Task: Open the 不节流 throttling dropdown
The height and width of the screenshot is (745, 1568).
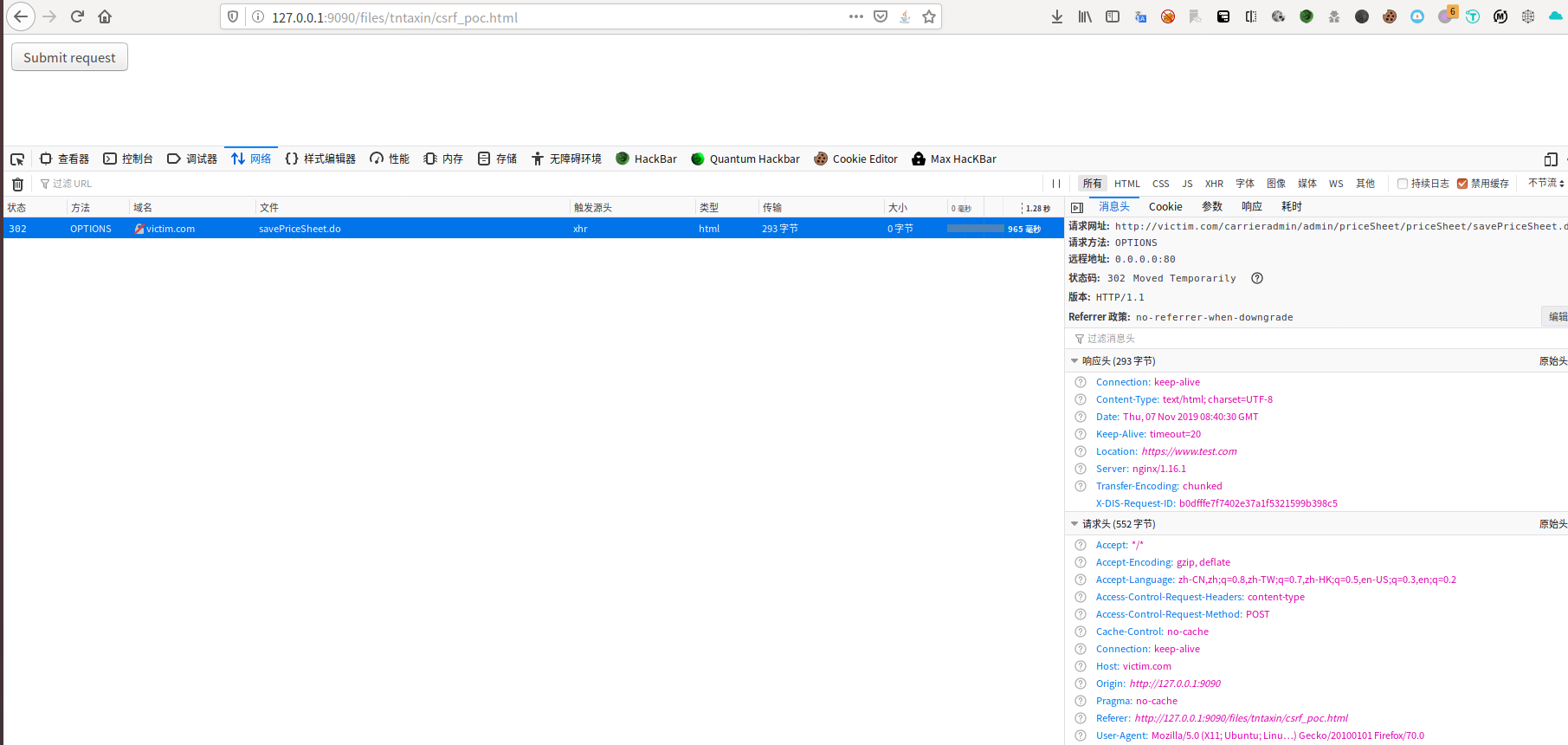Action: click(x=1546, y=184)
